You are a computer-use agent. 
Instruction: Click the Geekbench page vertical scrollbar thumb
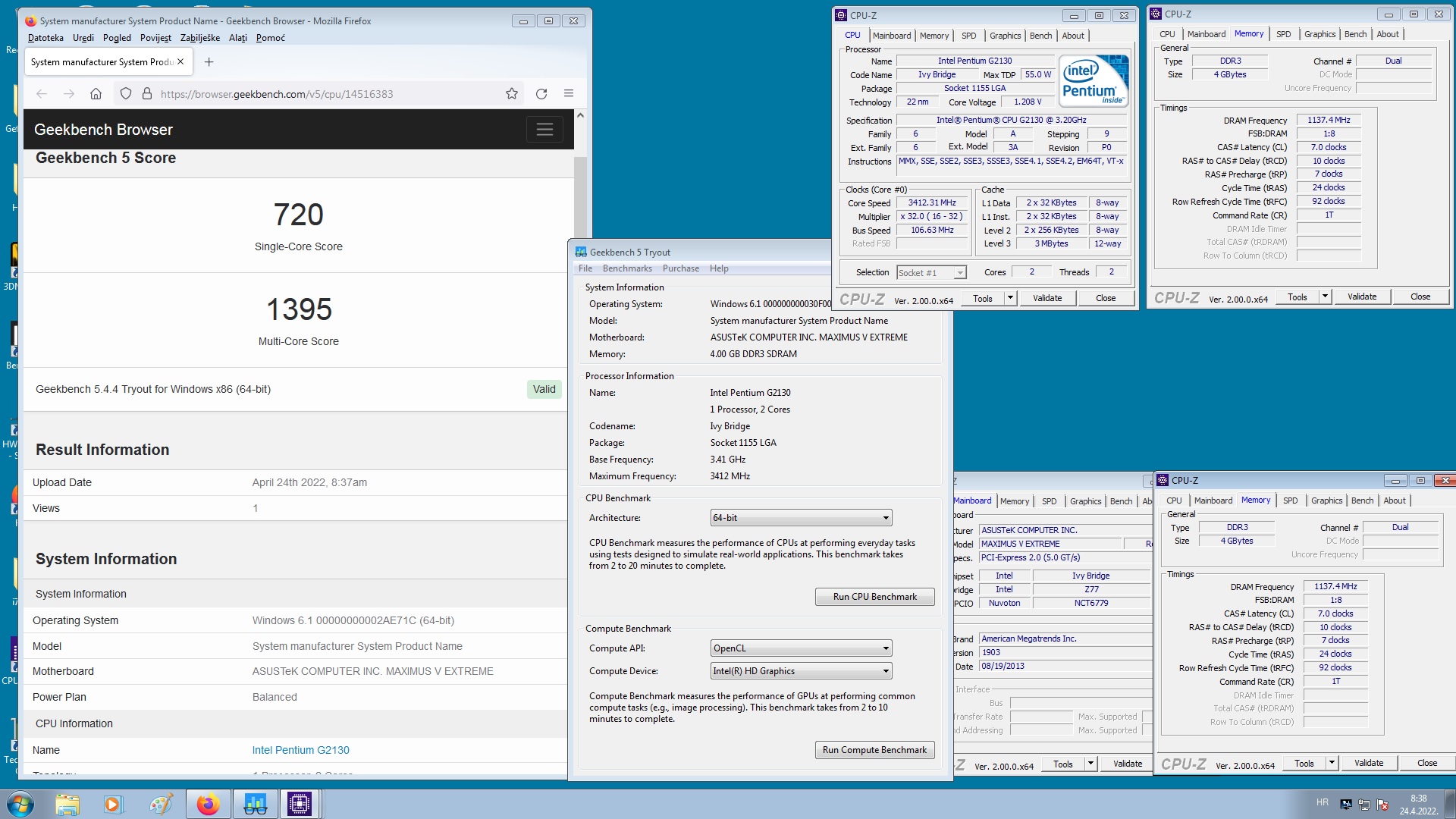pyautogui.click(x=580, y=197)
